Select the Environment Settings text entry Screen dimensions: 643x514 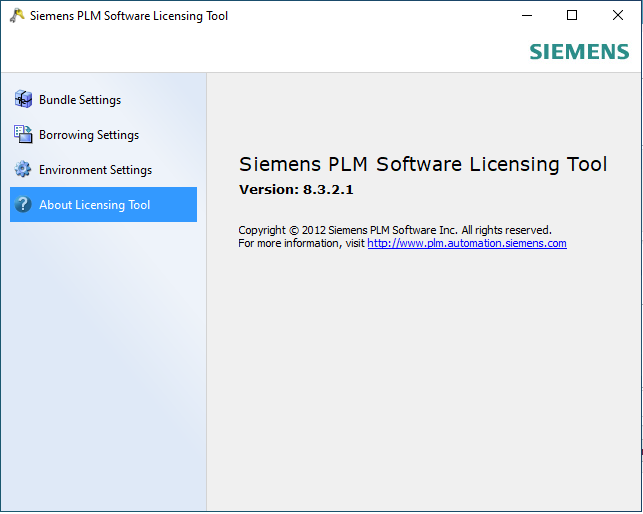95,170
